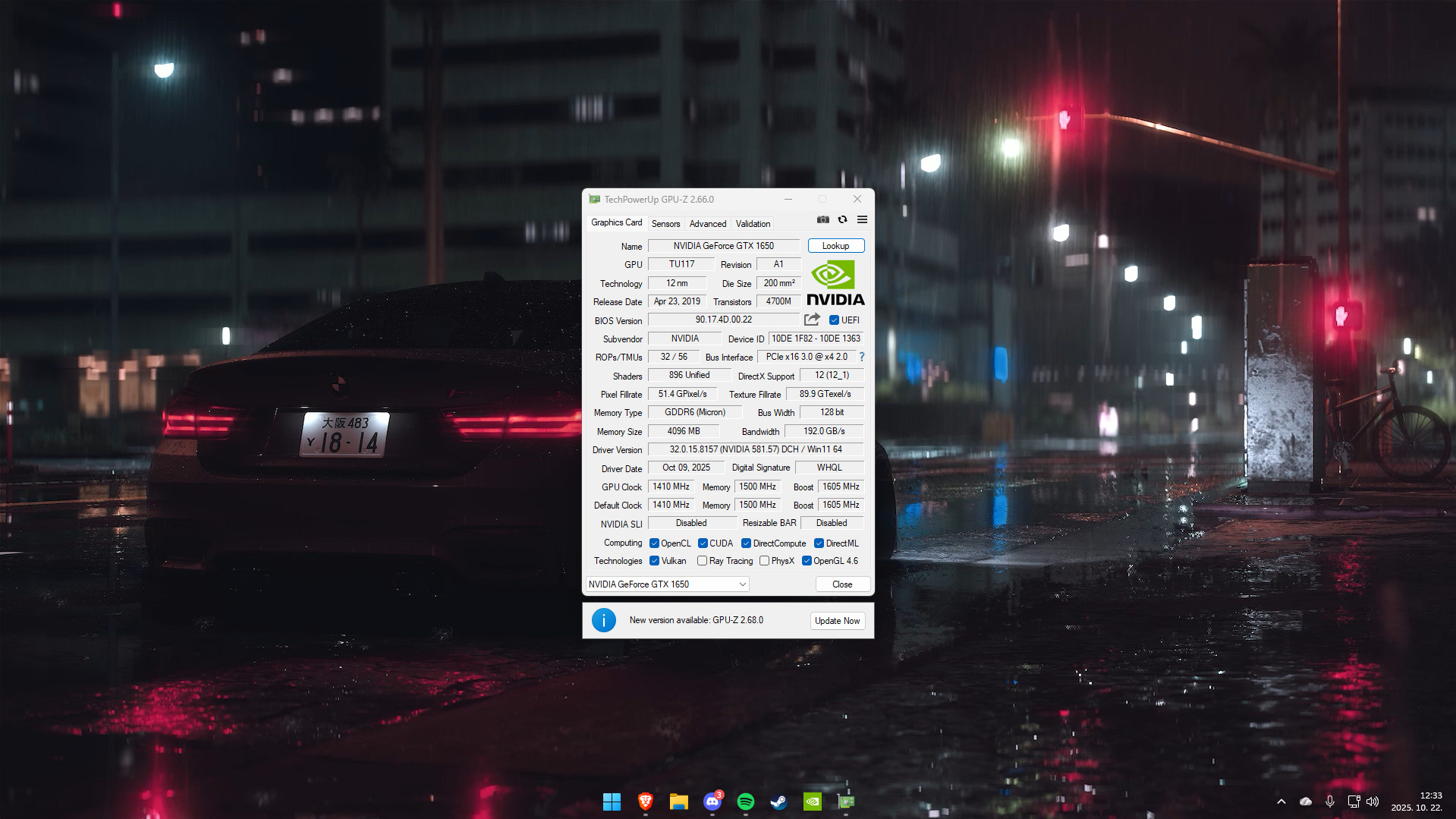Image resolution: width=1456 pixels, height=819 pixels.
Task: Open Steam from the taskbar
Action: 778,802
